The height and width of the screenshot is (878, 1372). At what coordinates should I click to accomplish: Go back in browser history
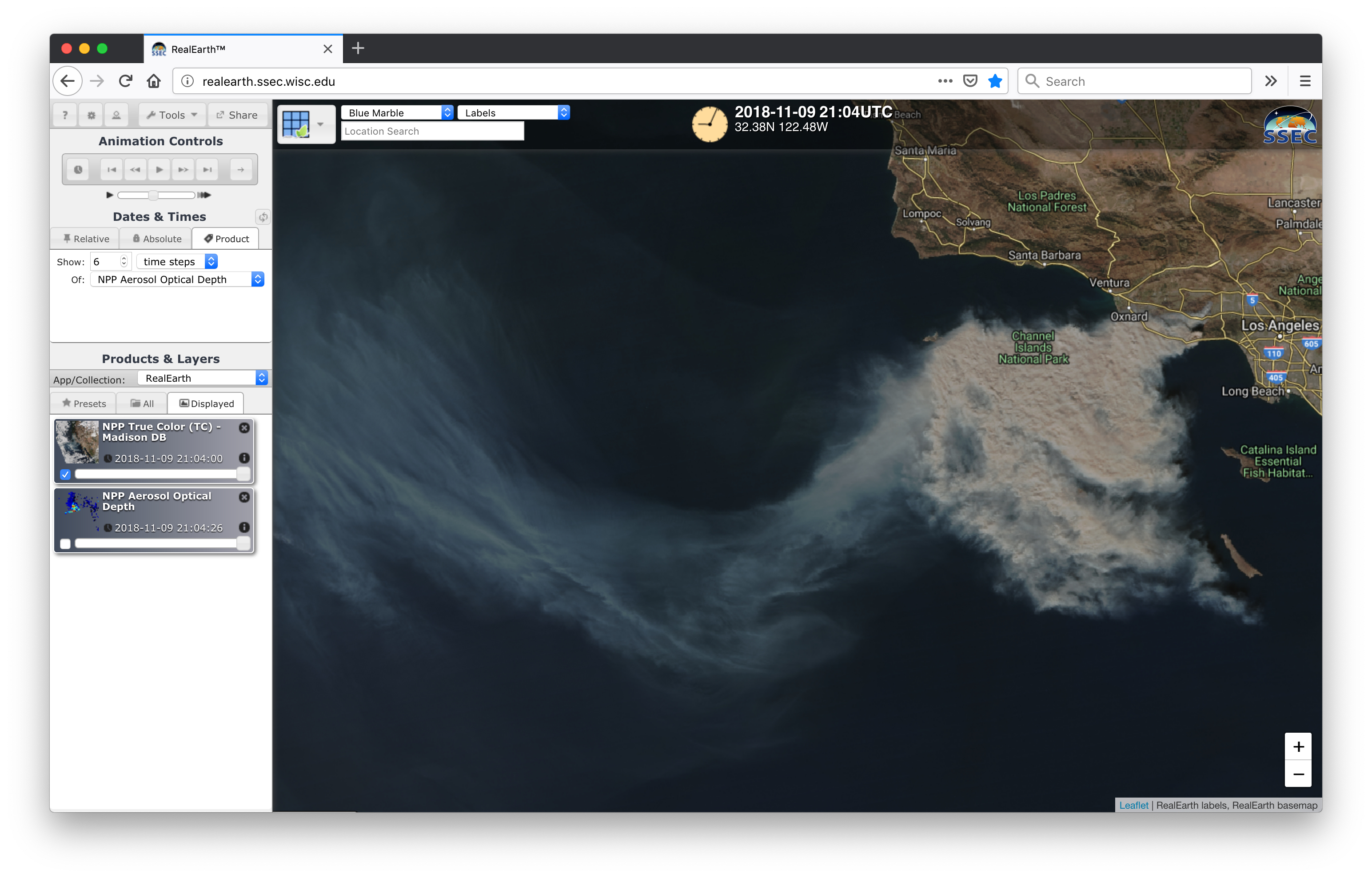67,81
